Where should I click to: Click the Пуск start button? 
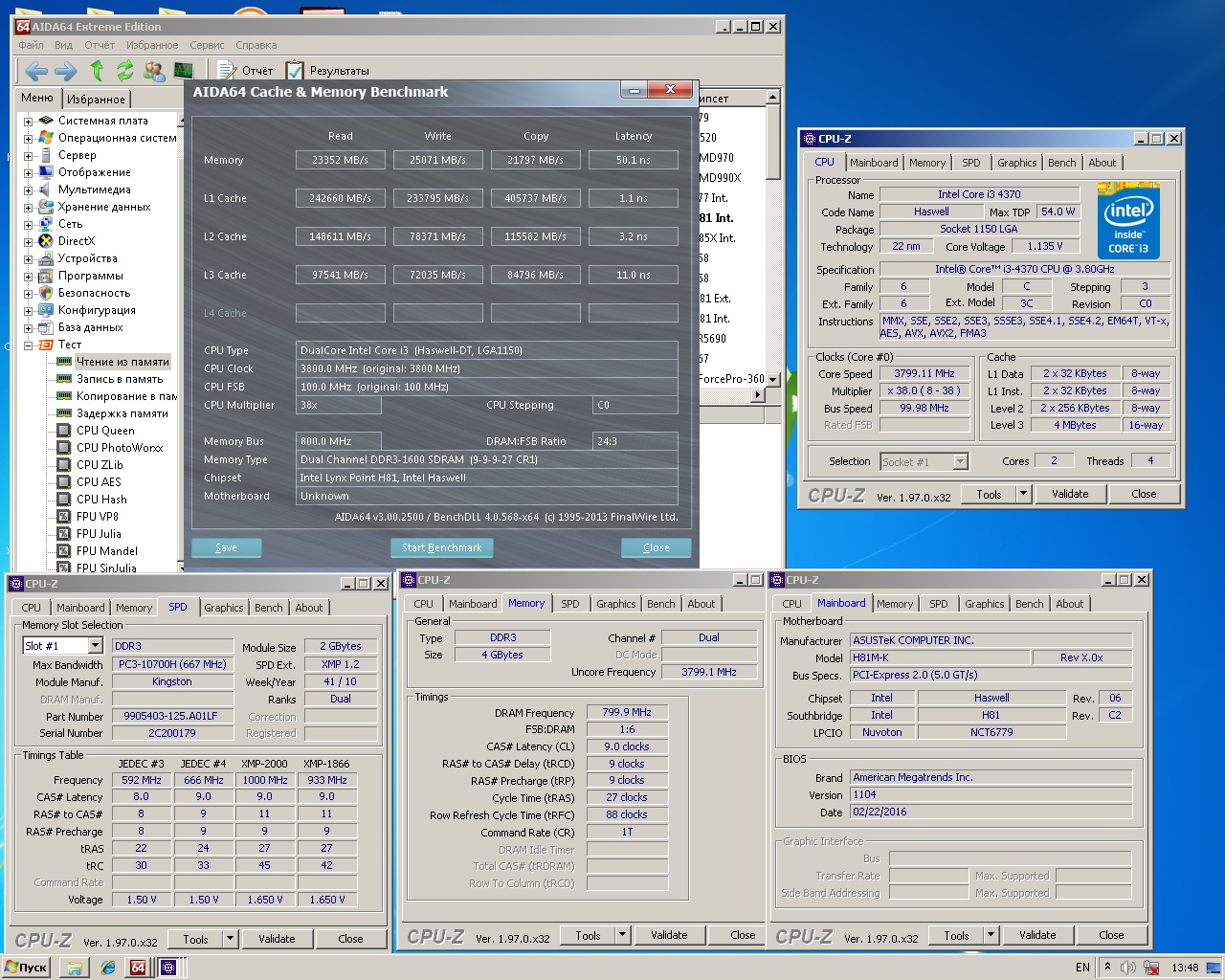coord(26,968)
